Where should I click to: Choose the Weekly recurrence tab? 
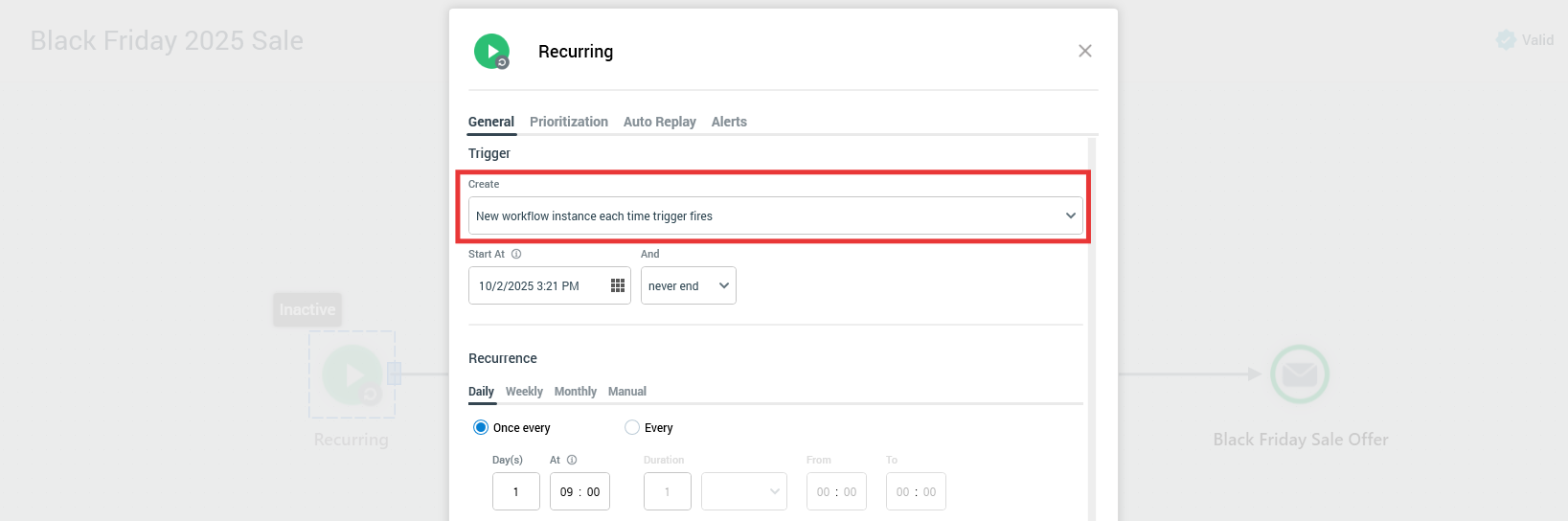tap(524, 391)
